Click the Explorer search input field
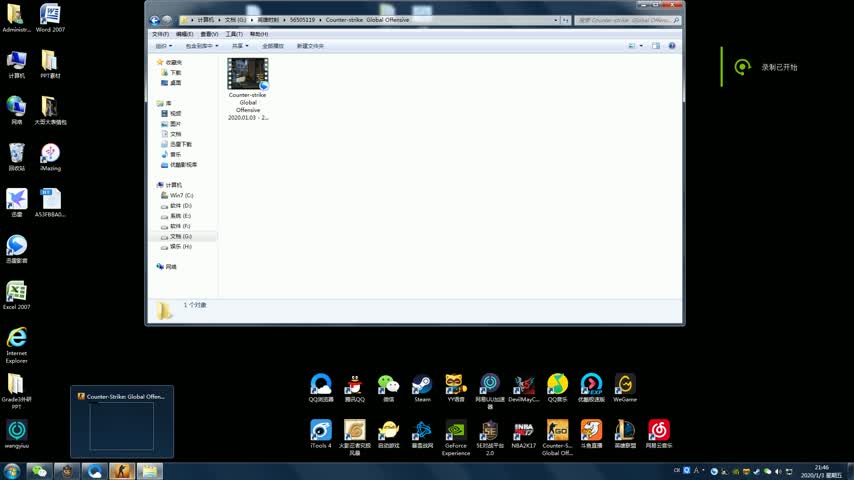The height and width of the screenshot is (480, 854). (627, 20)
